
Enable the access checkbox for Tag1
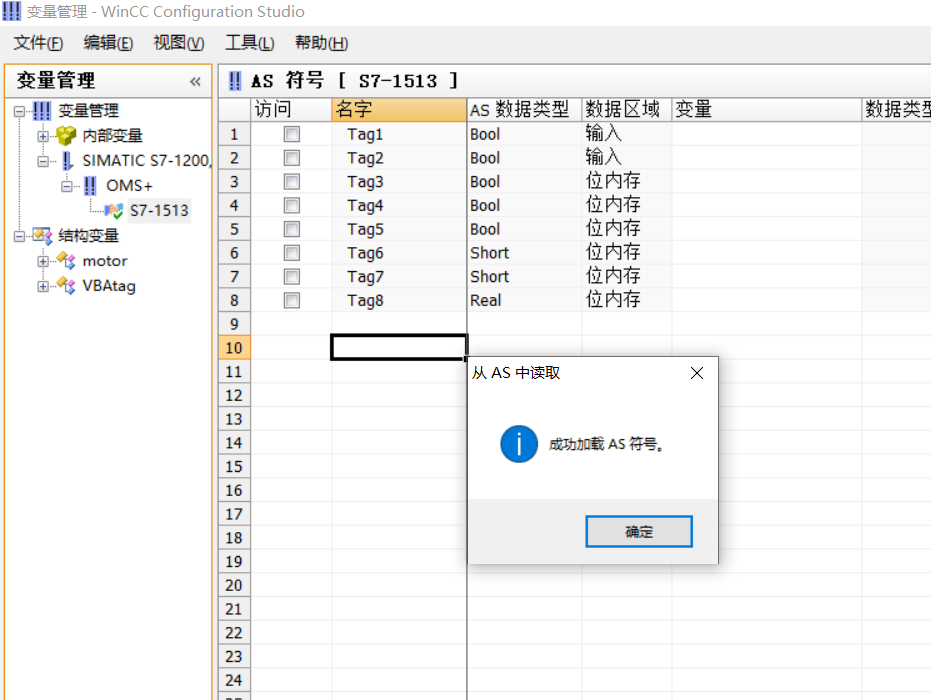(x=291, y=134)
